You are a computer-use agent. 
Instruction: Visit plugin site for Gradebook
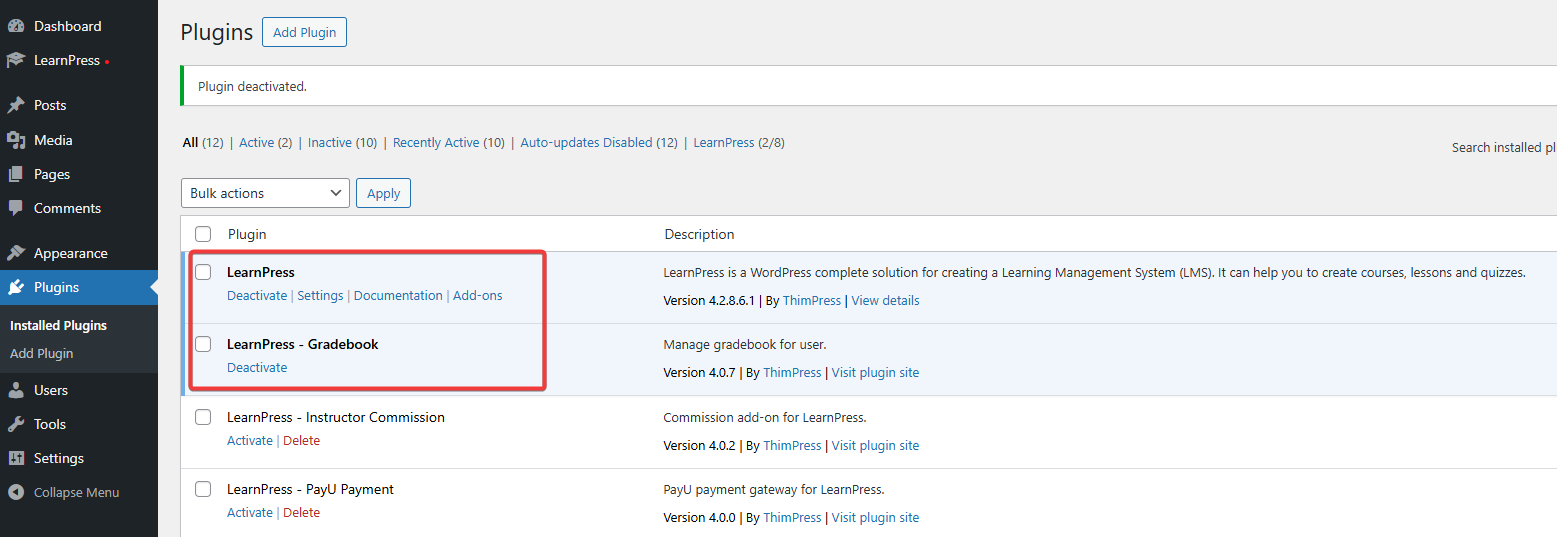tap(875, 373)
